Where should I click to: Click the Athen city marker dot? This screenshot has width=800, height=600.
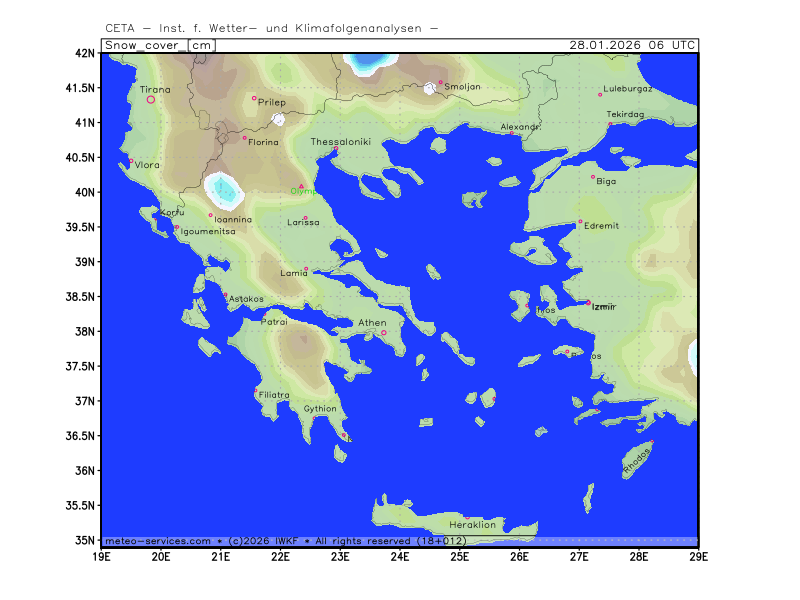[x=383, y=333]
